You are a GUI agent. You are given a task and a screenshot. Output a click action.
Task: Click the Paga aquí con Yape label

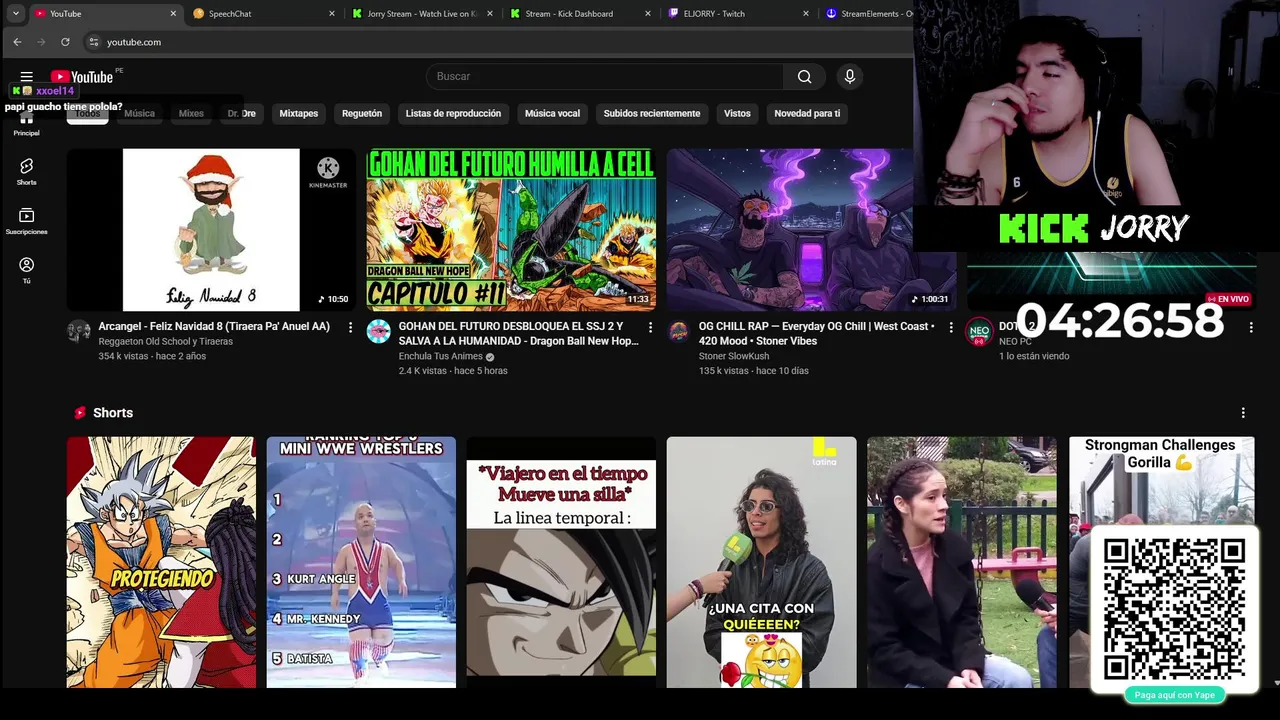[x=1175, y=695]
